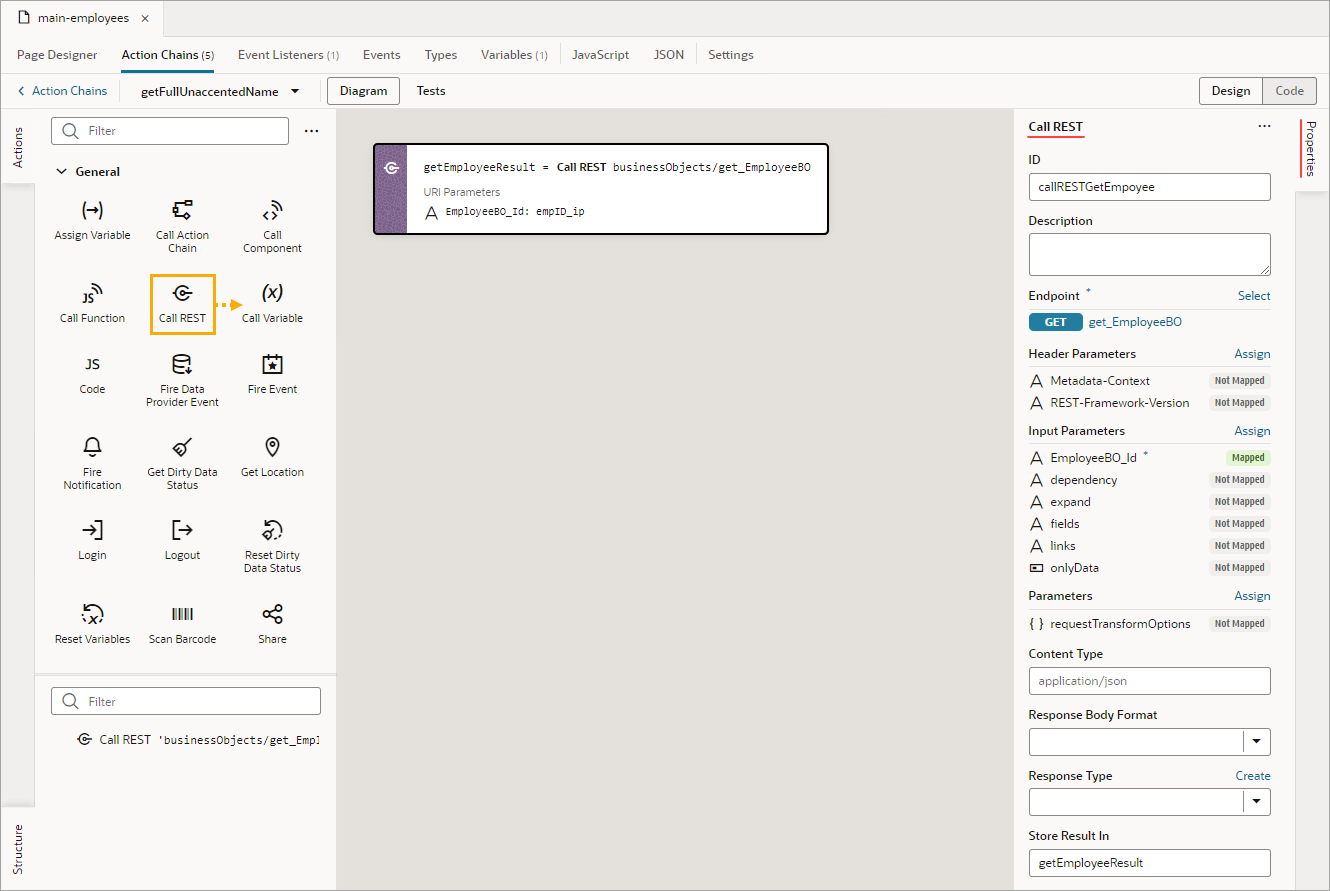The height and width of the screenshot is (891, 1330).
Task: Switch to Design view mode
Action: coord(1231,91)
